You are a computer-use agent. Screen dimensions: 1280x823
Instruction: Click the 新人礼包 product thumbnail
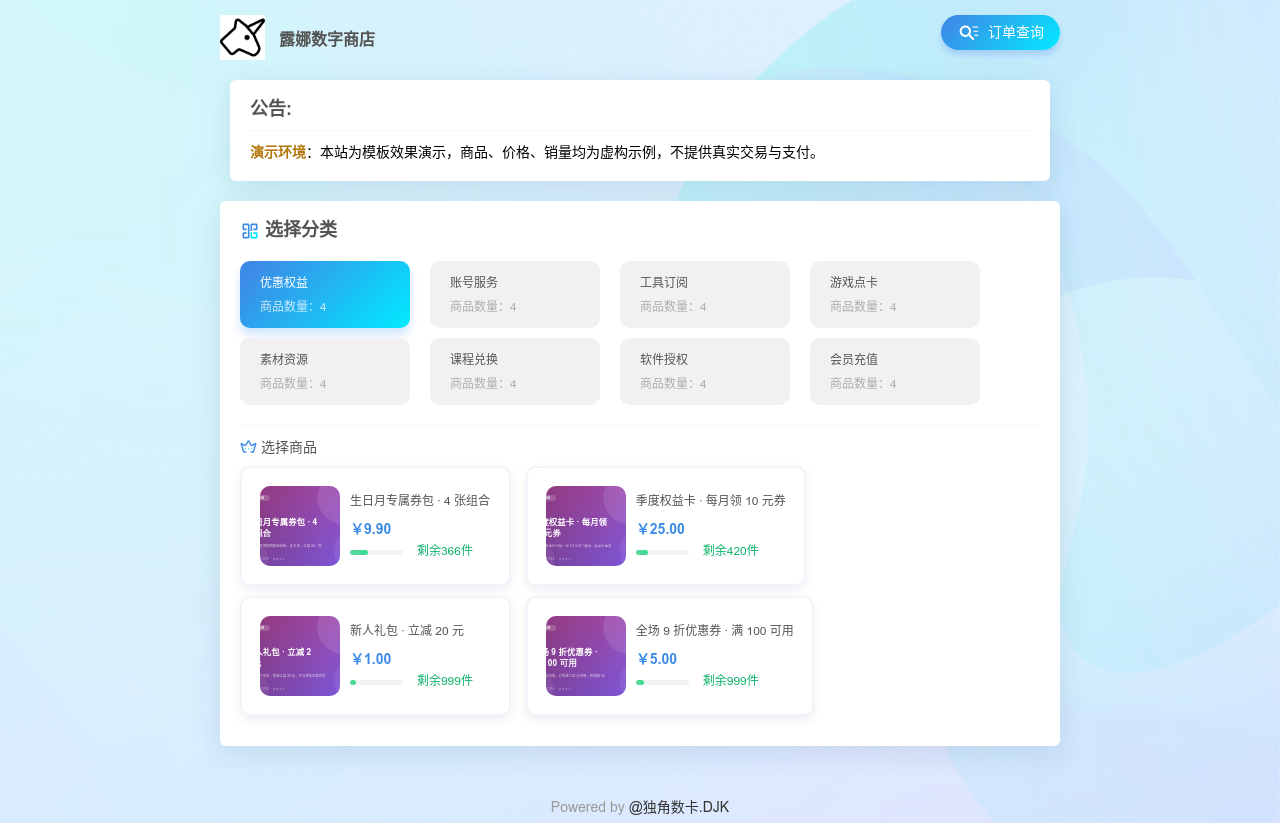pos(300,656)
